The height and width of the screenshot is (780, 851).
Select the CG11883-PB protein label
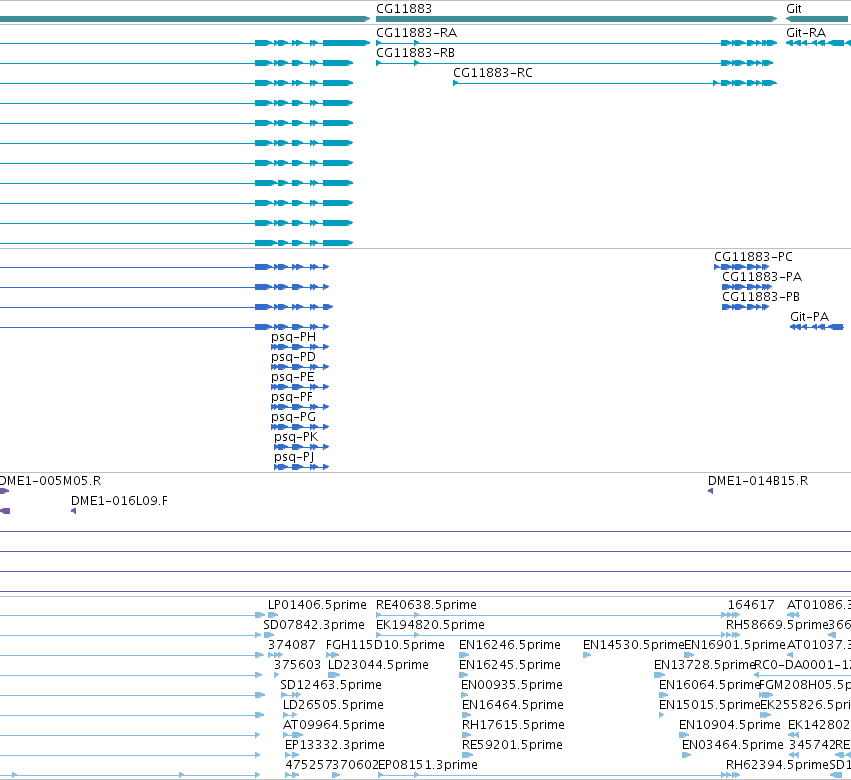(760, 297)
